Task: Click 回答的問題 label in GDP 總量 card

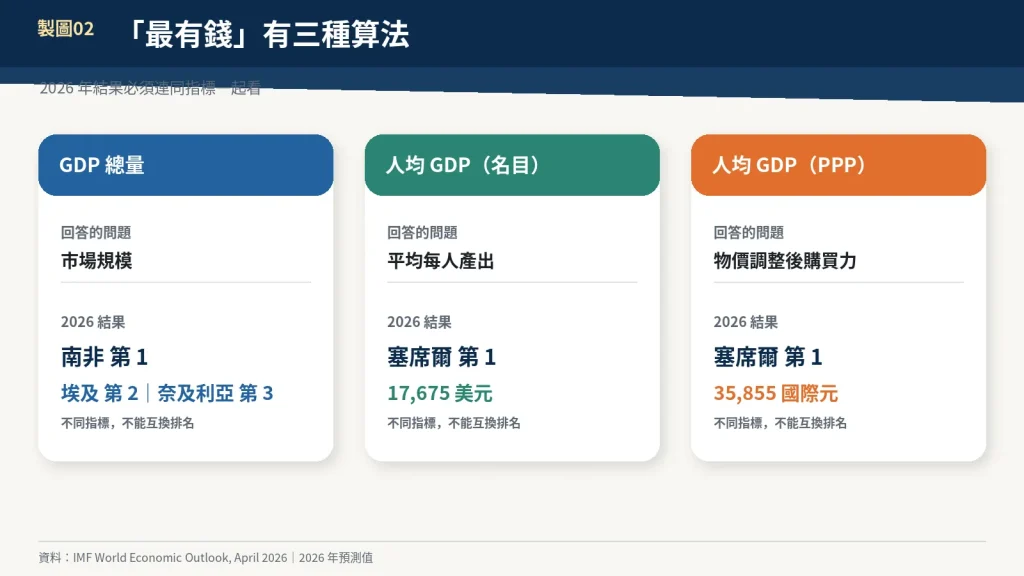Action: tap(96, 232)
